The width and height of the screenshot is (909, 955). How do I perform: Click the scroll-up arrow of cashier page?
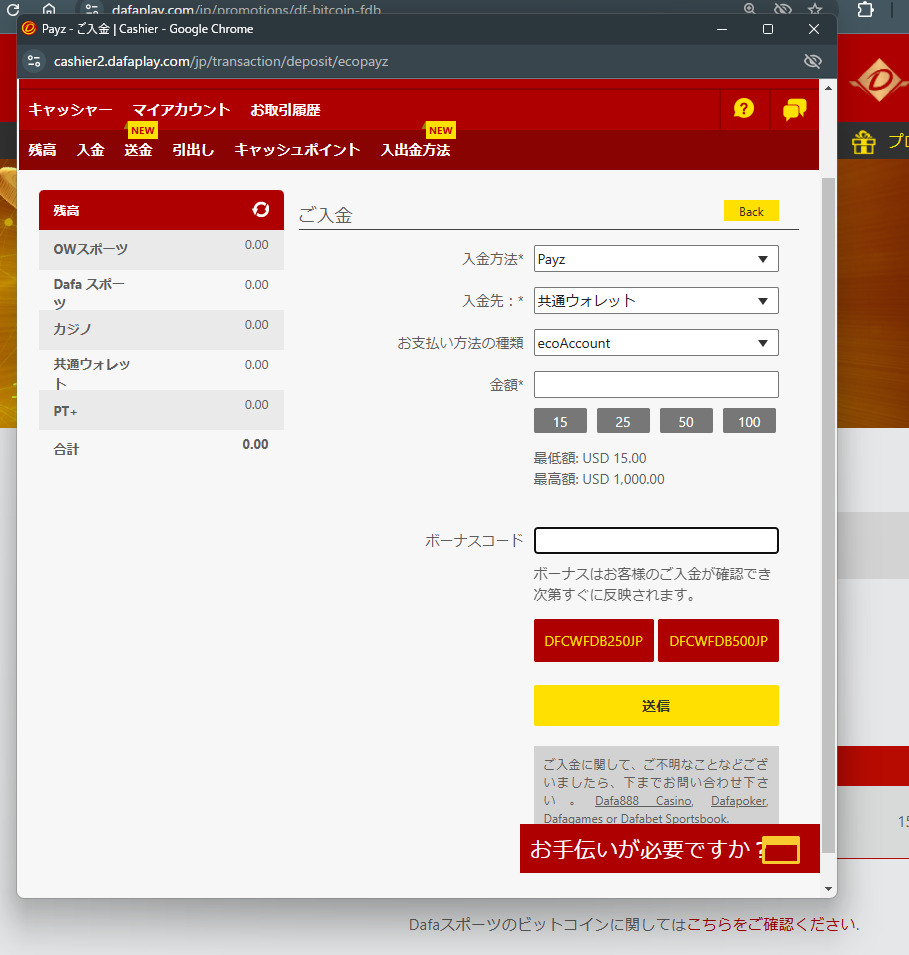[829, 88]
